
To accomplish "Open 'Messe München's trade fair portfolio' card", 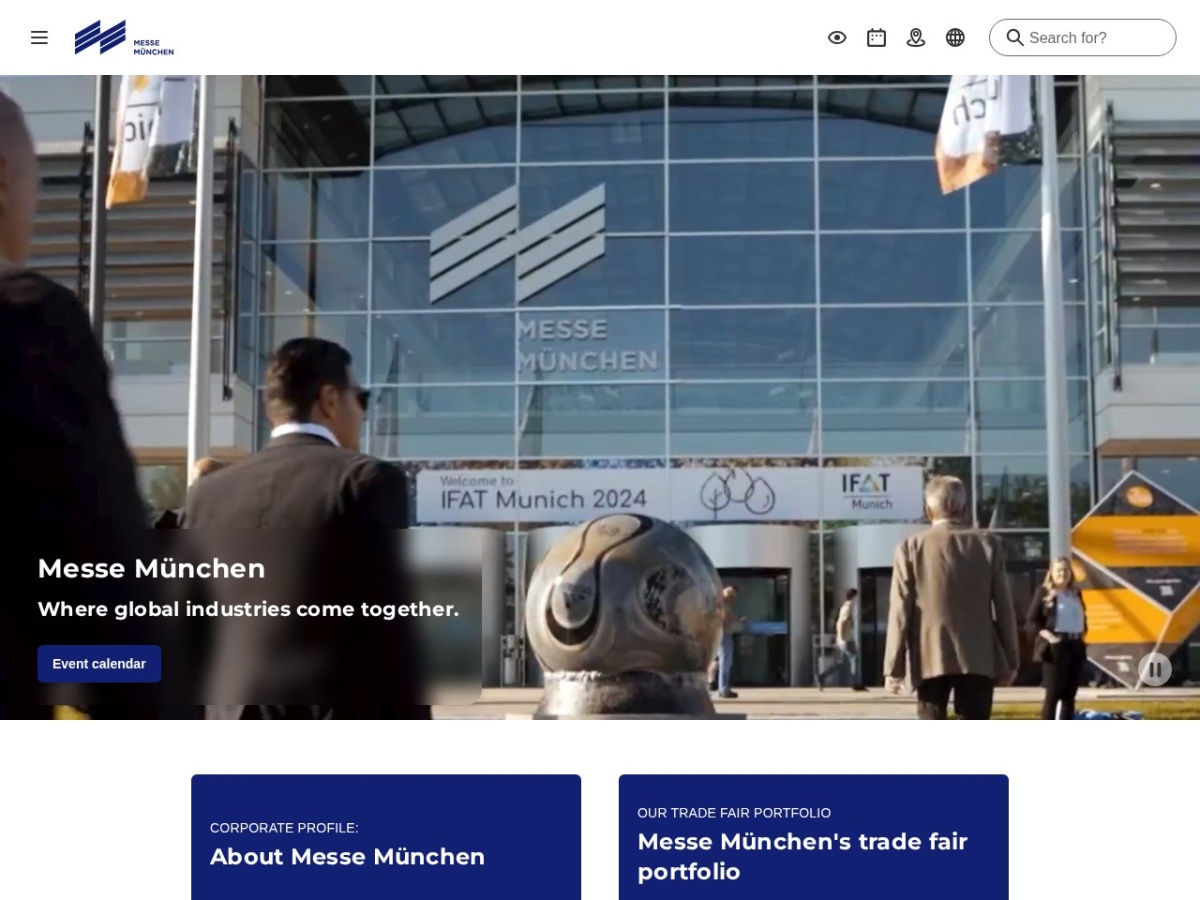I will tap(813, 837).
